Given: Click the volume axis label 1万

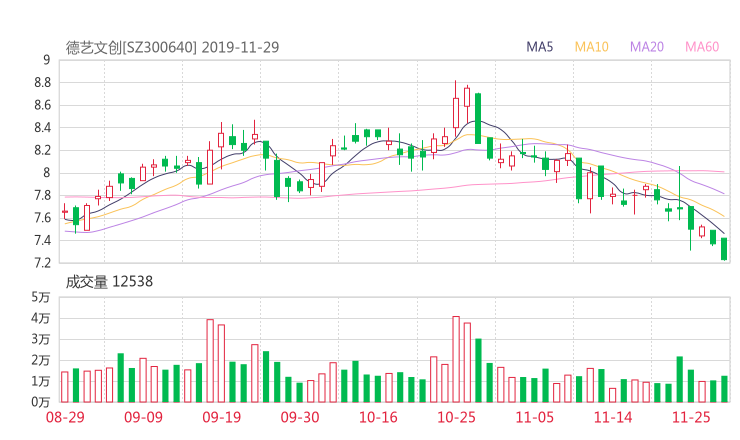Looking at the screenshot, I should (41, 381).
